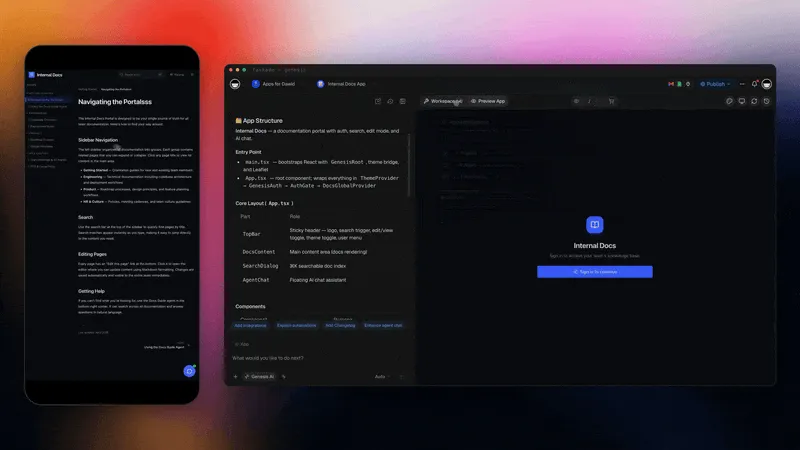800x450 pixels.
Task: Click the 'AgentChat' table cell
Action: pyautogui.click(x=256, y=280)
